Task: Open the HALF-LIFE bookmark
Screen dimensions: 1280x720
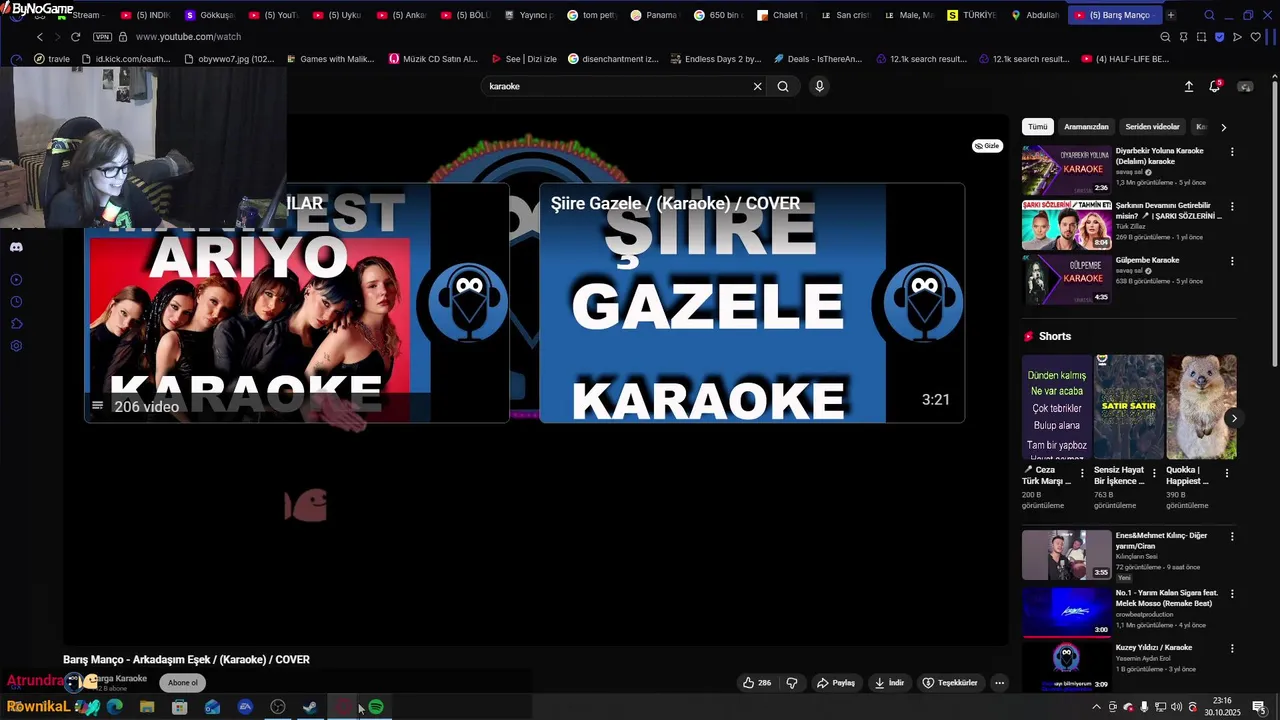Action: pyautogui.click(x=1125, y=59)
